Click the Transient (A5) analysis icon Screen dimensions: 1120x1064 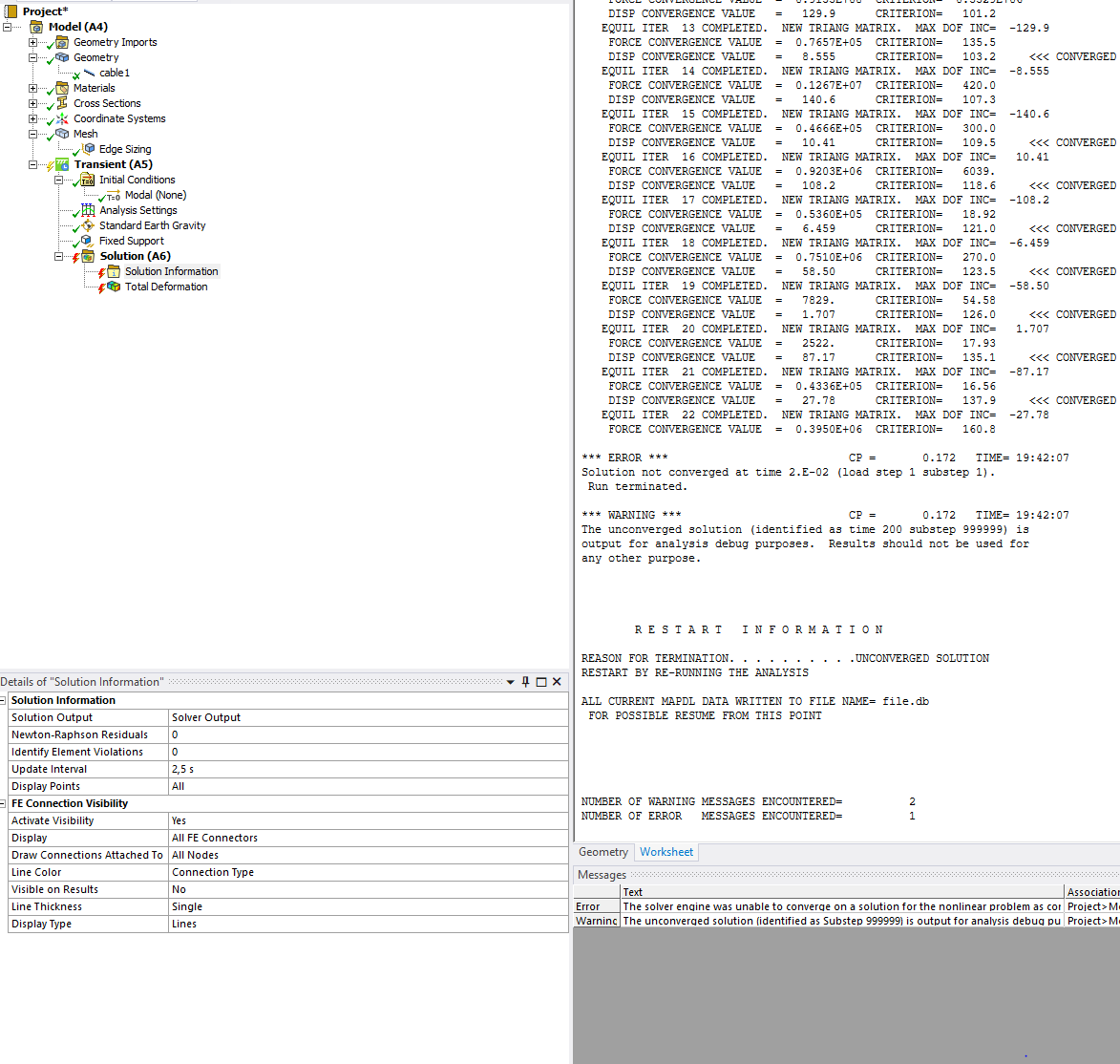click(62, 164)
